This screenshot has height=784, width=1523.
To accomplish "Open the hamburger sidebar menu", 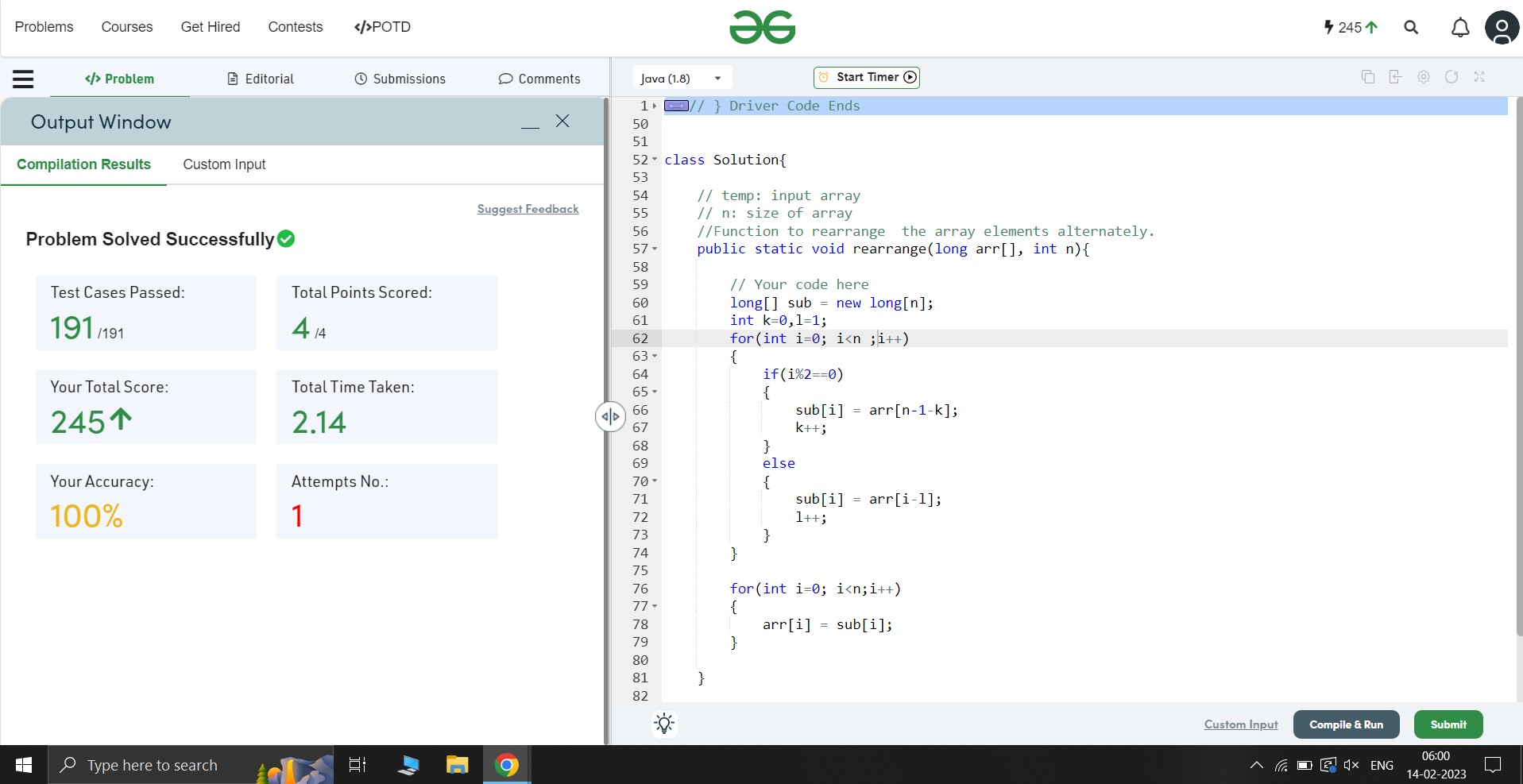I will (x=23, y=79).
